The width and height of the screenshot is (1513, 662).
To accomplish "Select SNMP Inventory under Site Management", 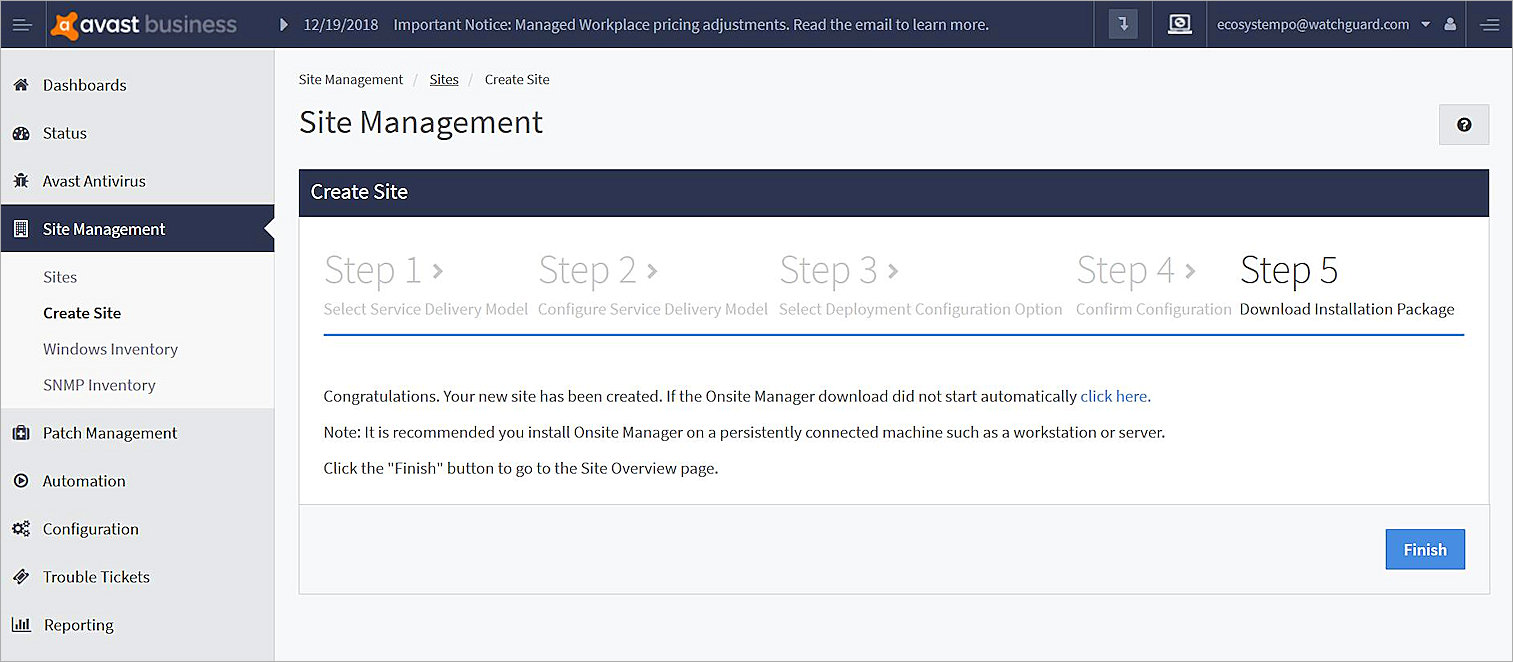I will coord(99,385).
